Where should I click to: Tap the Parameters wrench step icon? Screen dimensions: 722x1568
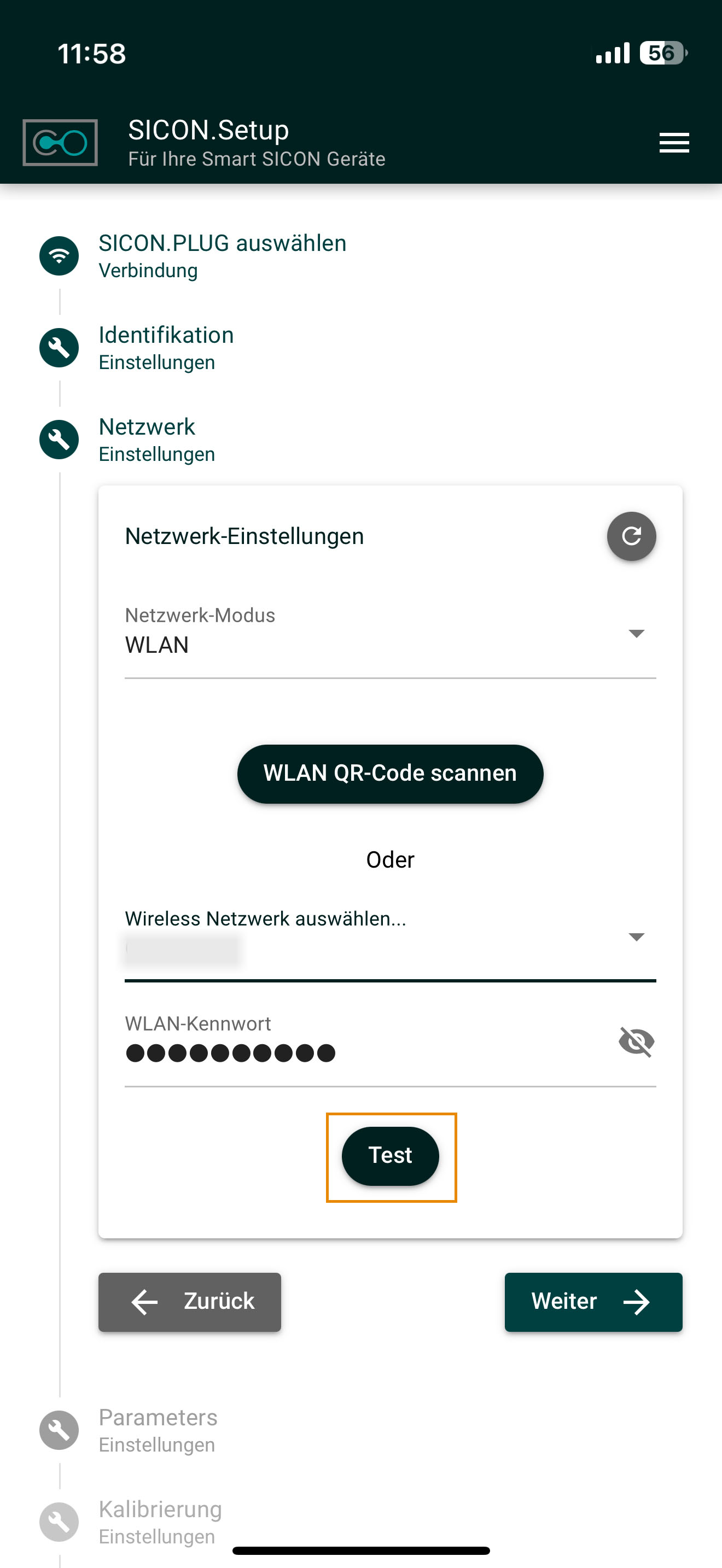(x=59, y=1430)
